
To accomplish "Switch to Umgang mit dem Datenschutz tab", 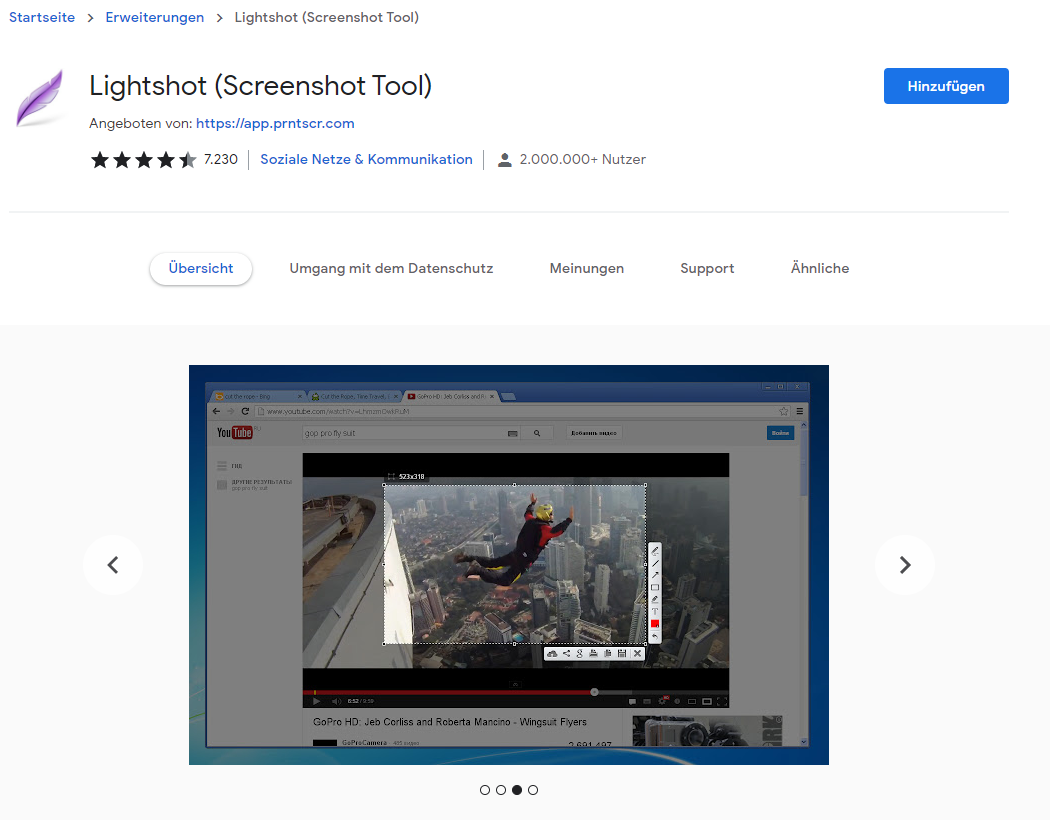I will 391,268.
